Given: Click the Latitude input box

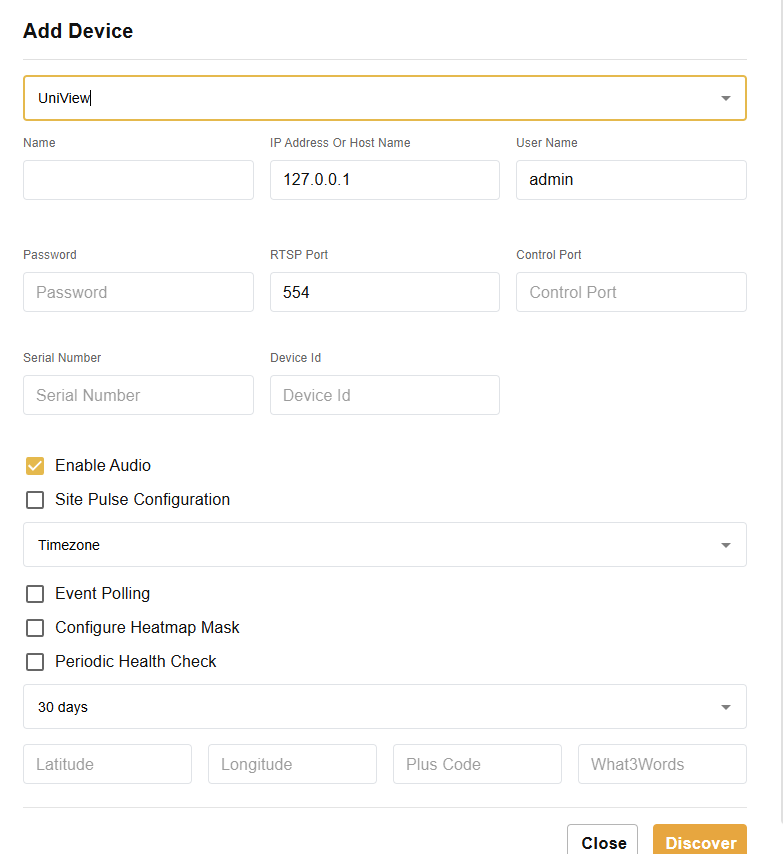Looking at the screenshot, I should [107, 764].
